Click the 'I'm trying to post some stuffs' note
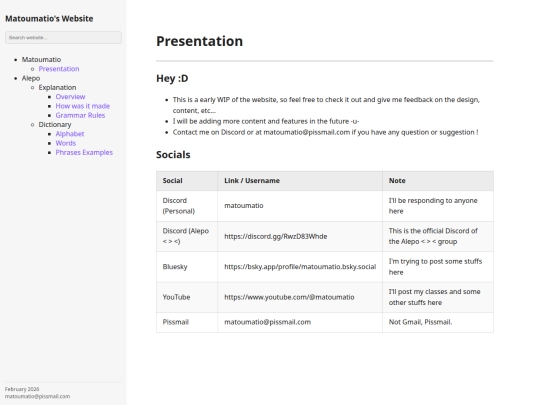This screenshot has height=405, width=540. 435,267
